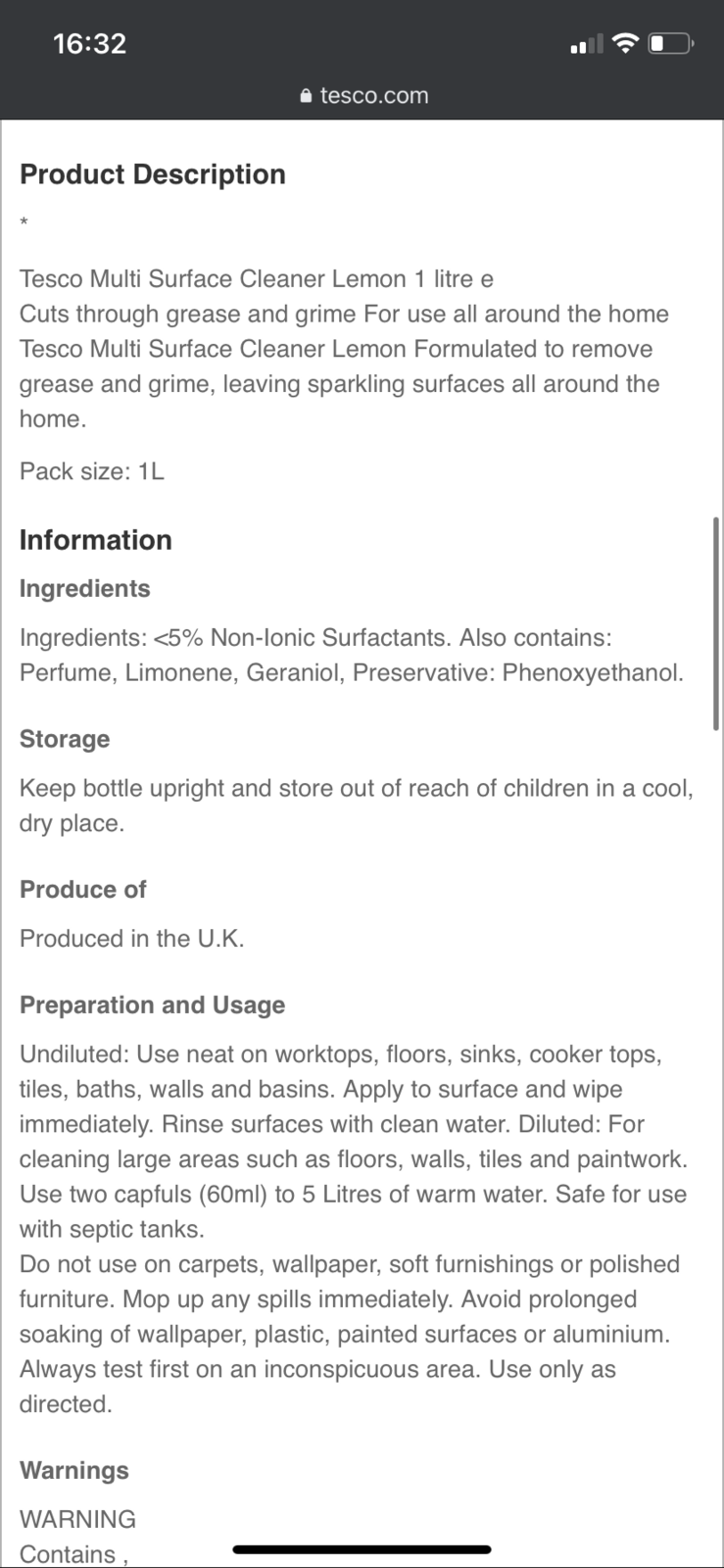Click the Information section heading

point(96,540)
